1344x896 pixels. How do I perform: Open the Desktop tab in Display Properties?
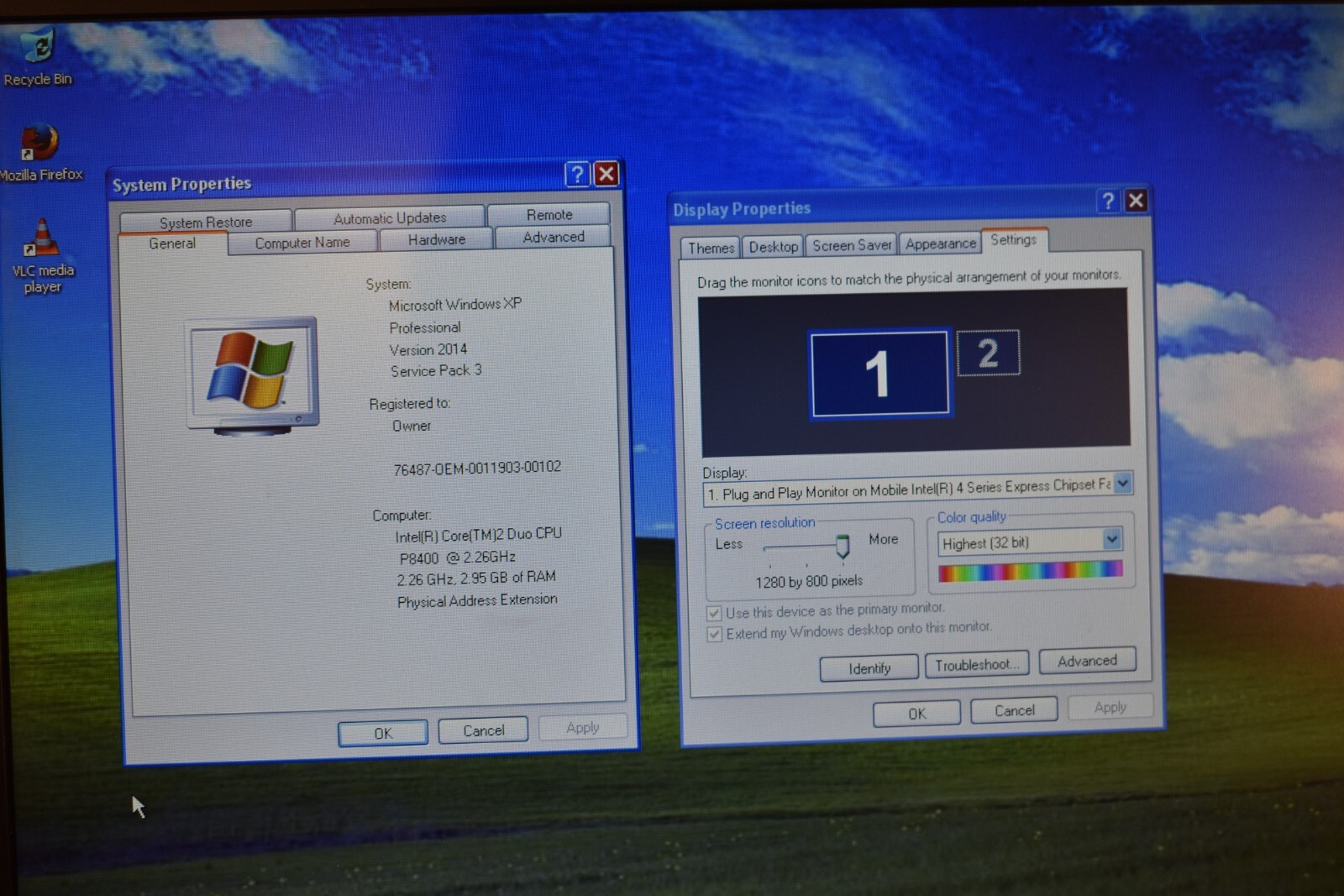tap(773, 246)
